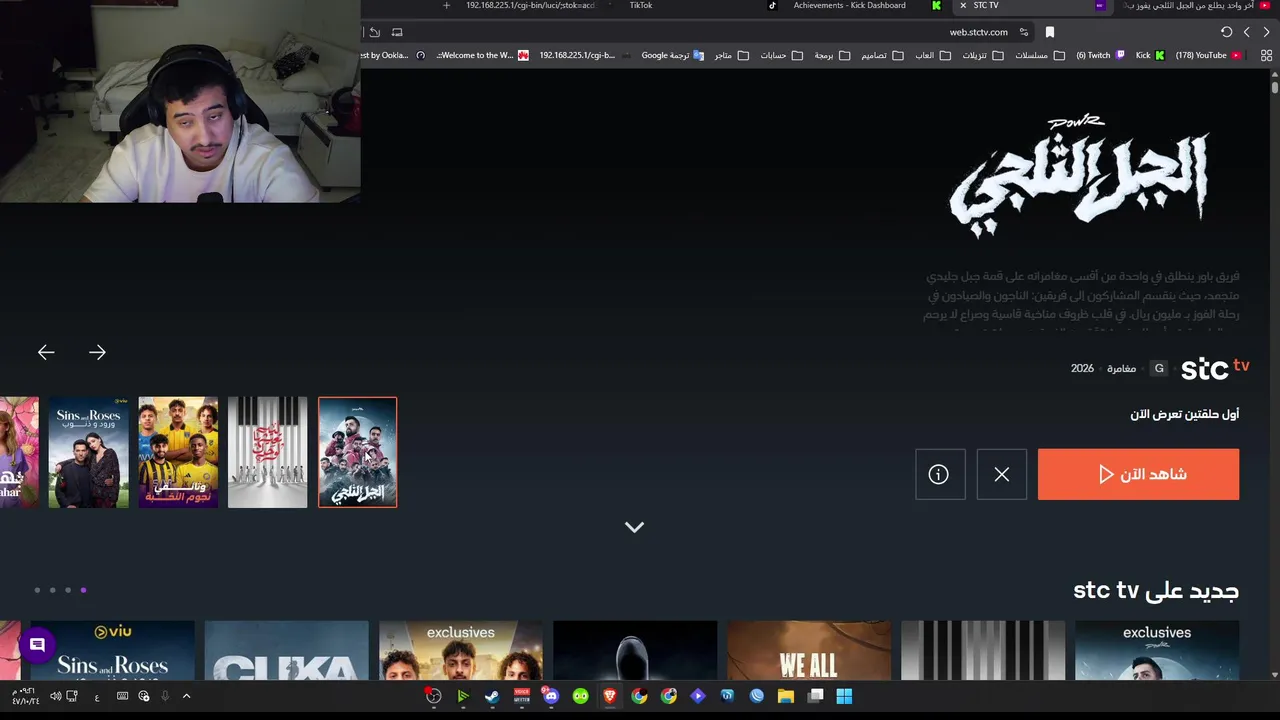The height and width of the screenshot is (720, 1280).
Task: Open the stc tv logo link
Action: click(1215, 368)
